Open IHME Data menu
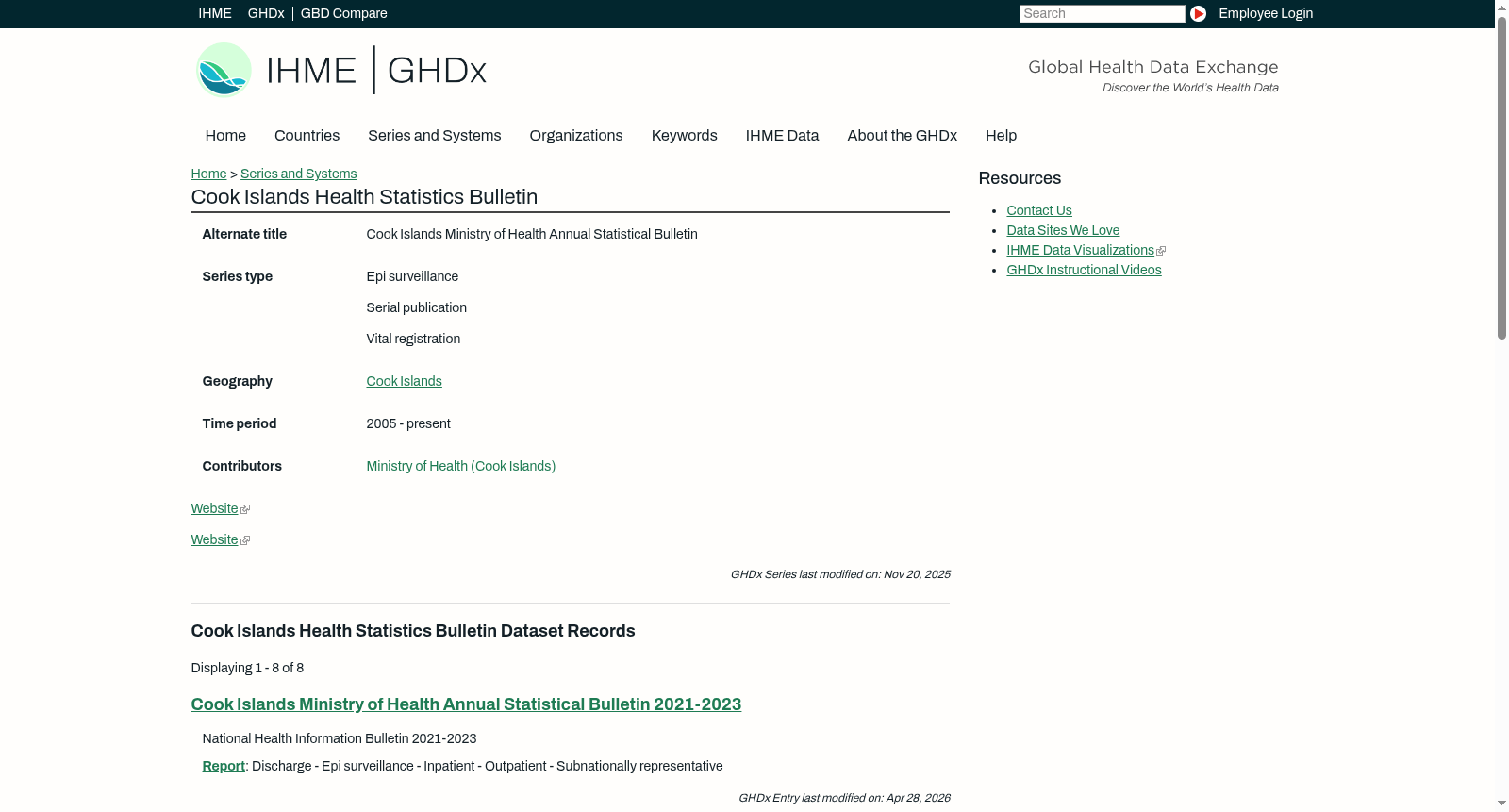Image resolution: width=1509 pixels, height=812 pixels. click(783, 136)
